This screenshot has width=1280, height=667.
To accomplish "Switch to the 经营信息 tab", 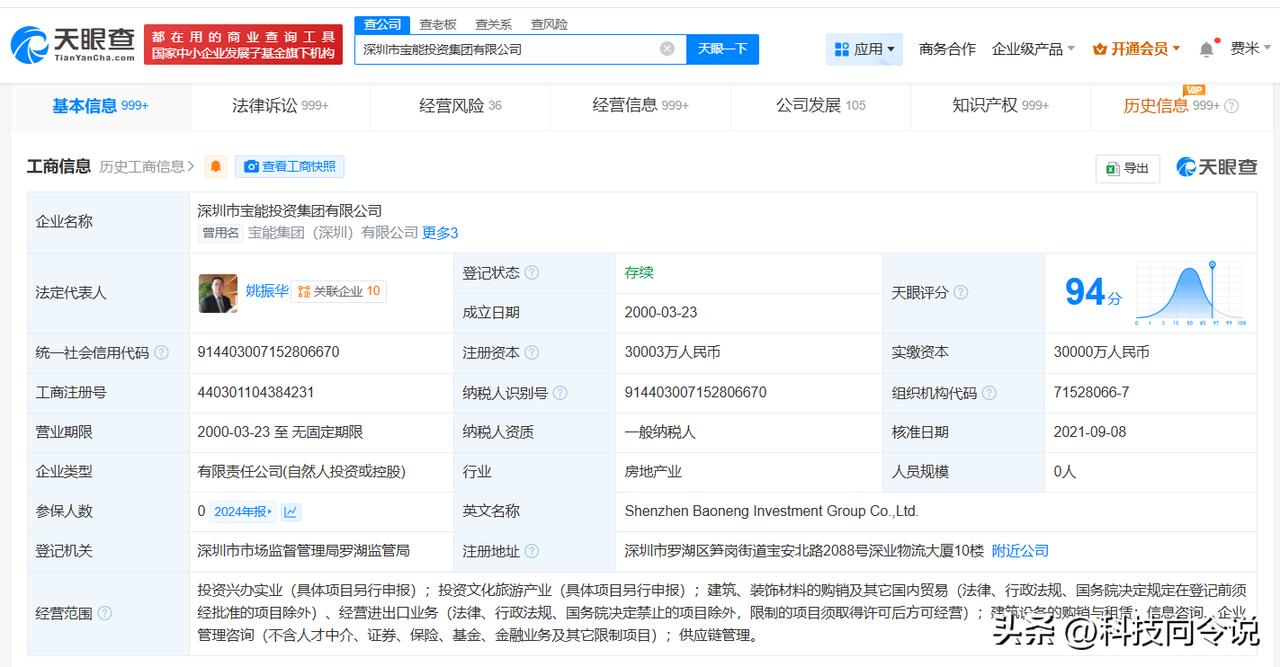I will 640,106.
